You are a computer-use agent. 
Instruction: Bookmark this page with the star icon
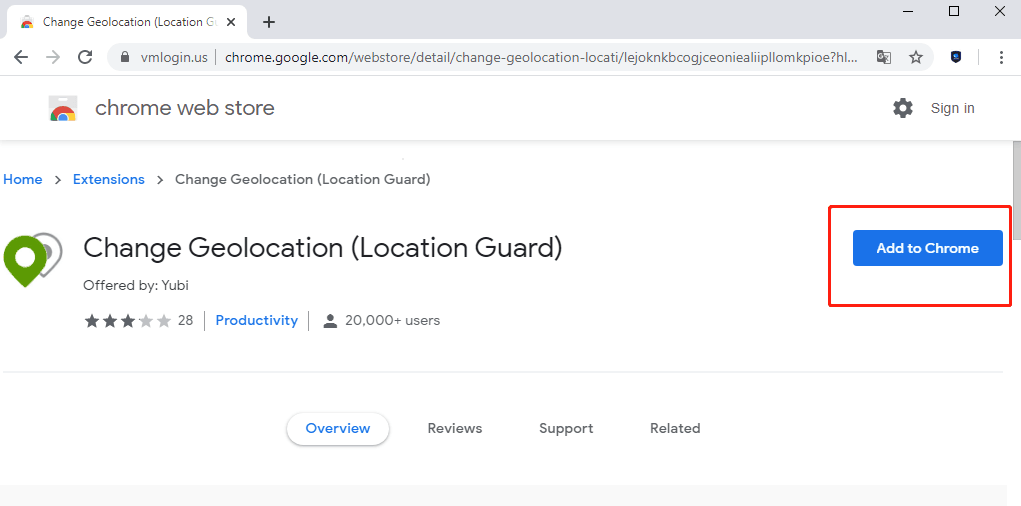click(x=915, y=57)
